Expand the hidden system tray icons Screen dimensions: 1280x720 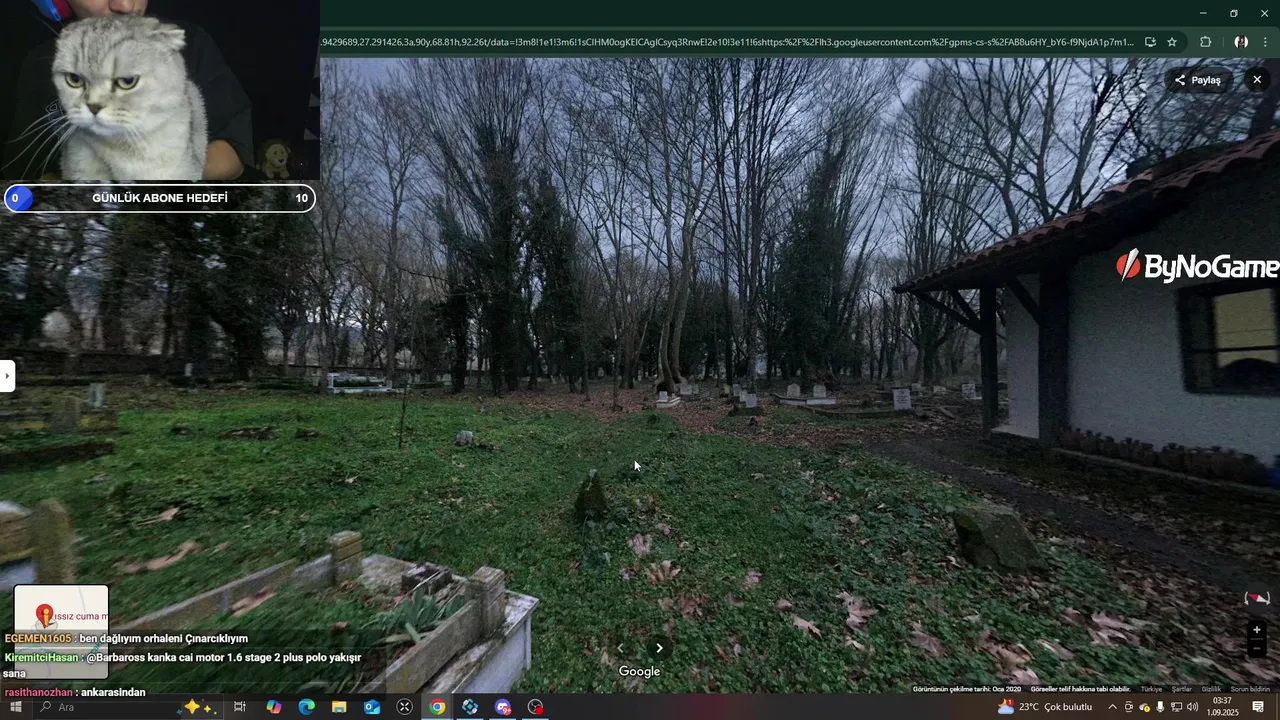pyautogui.click(x=1112, y=707)
